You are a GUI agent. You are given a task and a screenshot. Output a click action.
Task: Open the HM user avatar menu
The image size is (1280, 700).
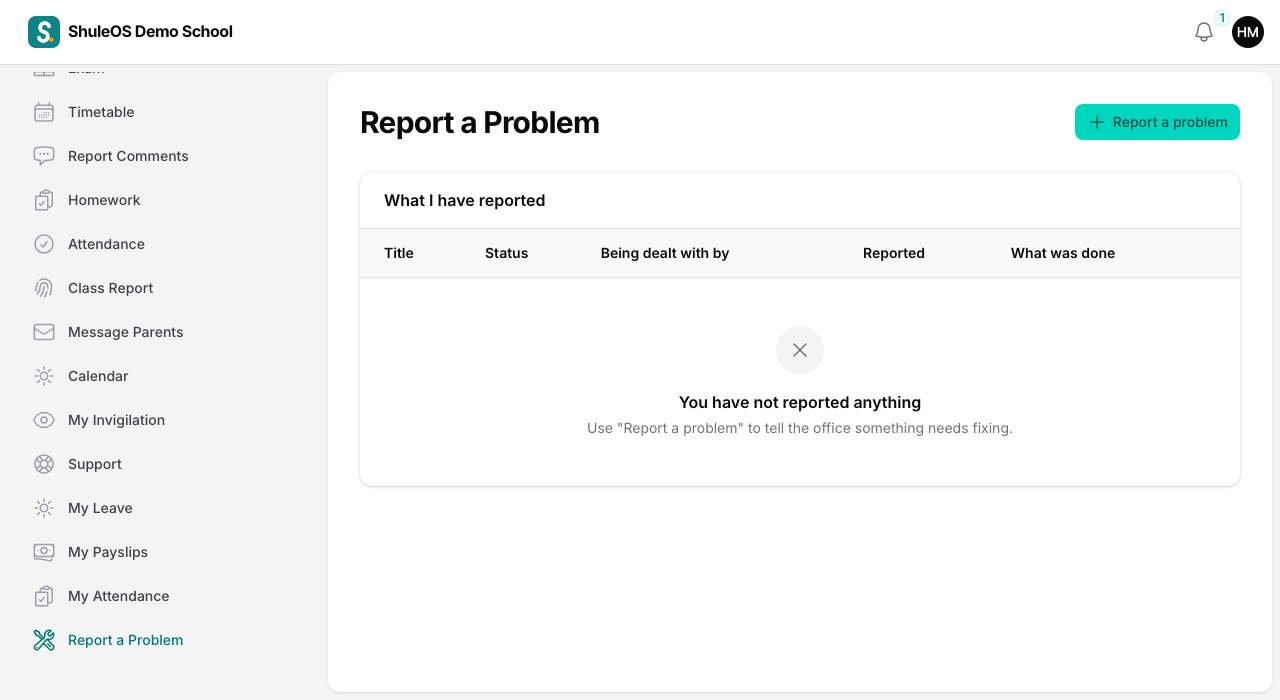[x=1248, y=32]
